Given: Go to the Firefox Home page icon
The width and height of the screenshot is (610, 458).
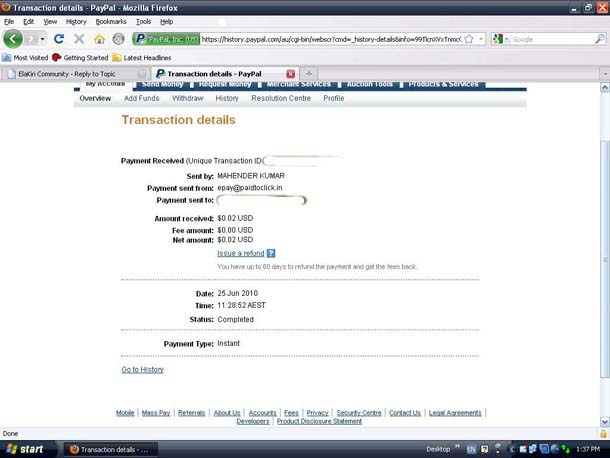Looking at the screenshot, I should (x=99, y=39).
